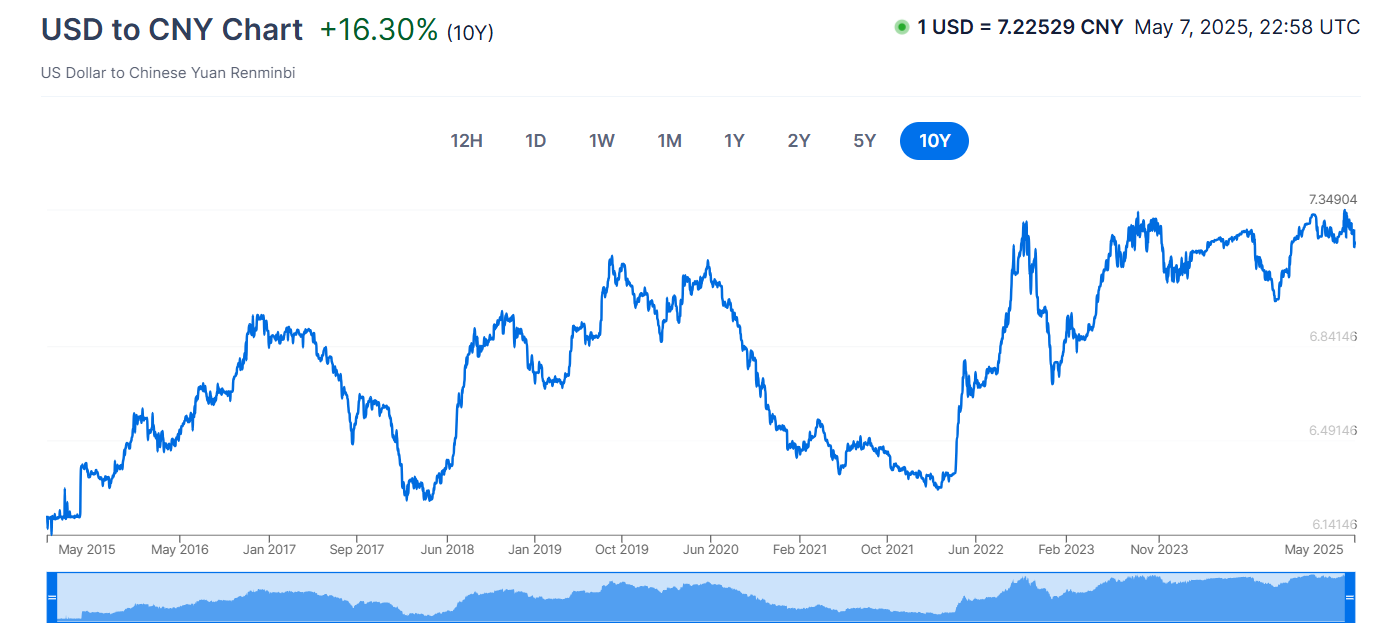Click the right handle of the range selector
1384x628 pixels.
point(1350,597)
